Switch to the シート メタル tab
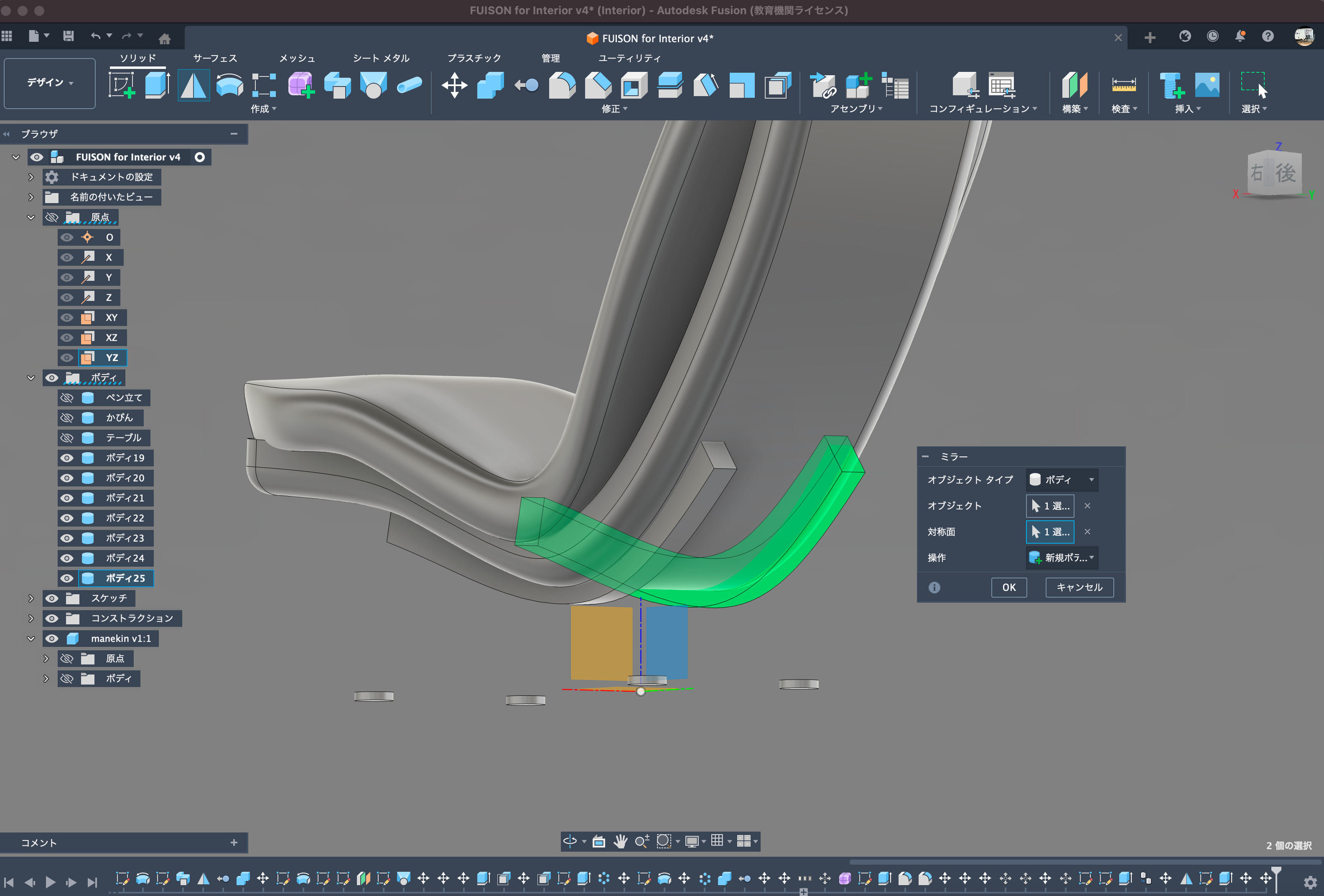 tap(381, 58)
